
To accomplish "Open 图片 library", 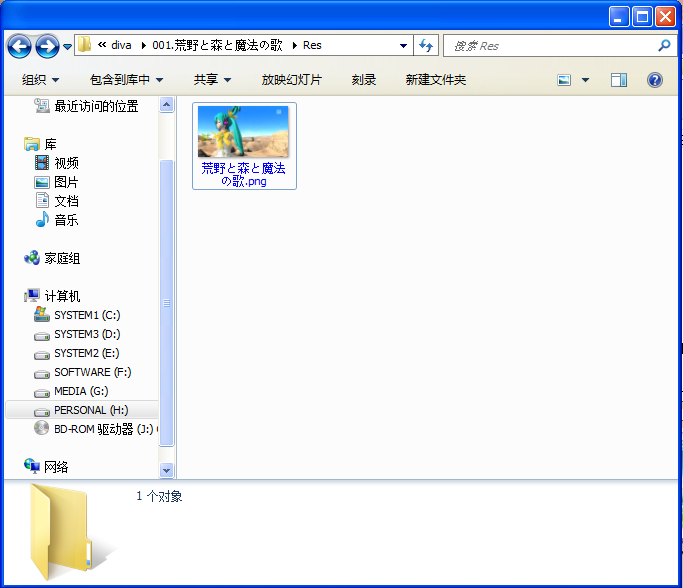I will click(66, 182).
